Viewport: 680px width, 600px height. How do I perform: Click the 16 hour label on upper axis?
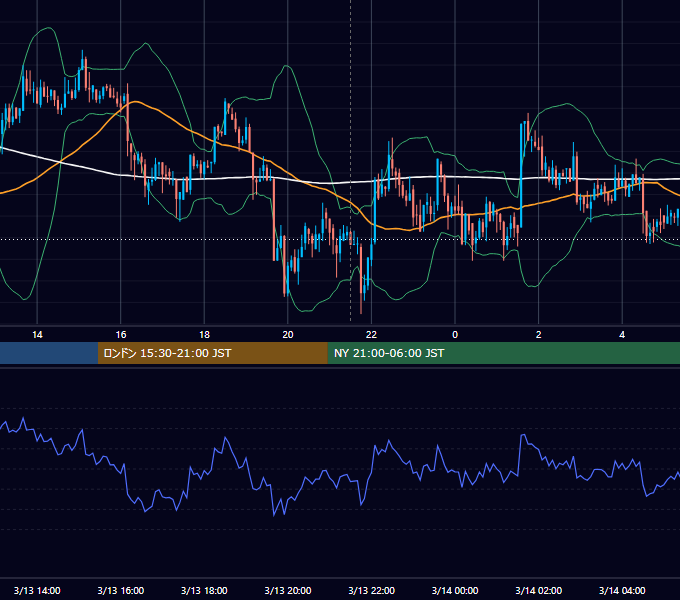coord(121,335)
